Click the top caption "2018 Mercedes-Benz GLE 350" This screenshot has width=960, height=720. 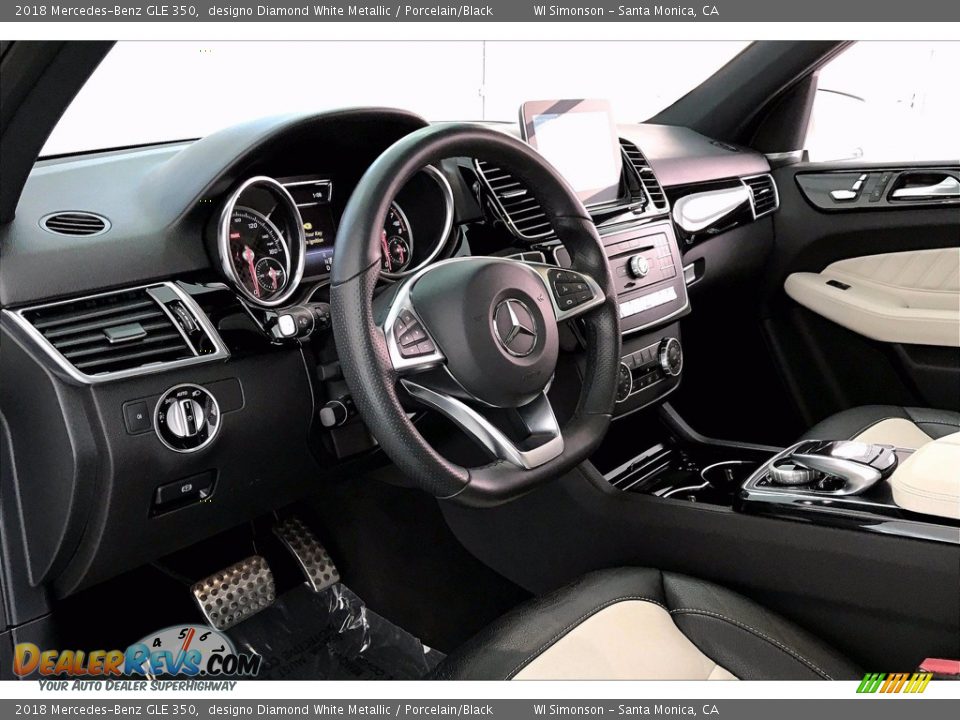(x=107, y=10)
